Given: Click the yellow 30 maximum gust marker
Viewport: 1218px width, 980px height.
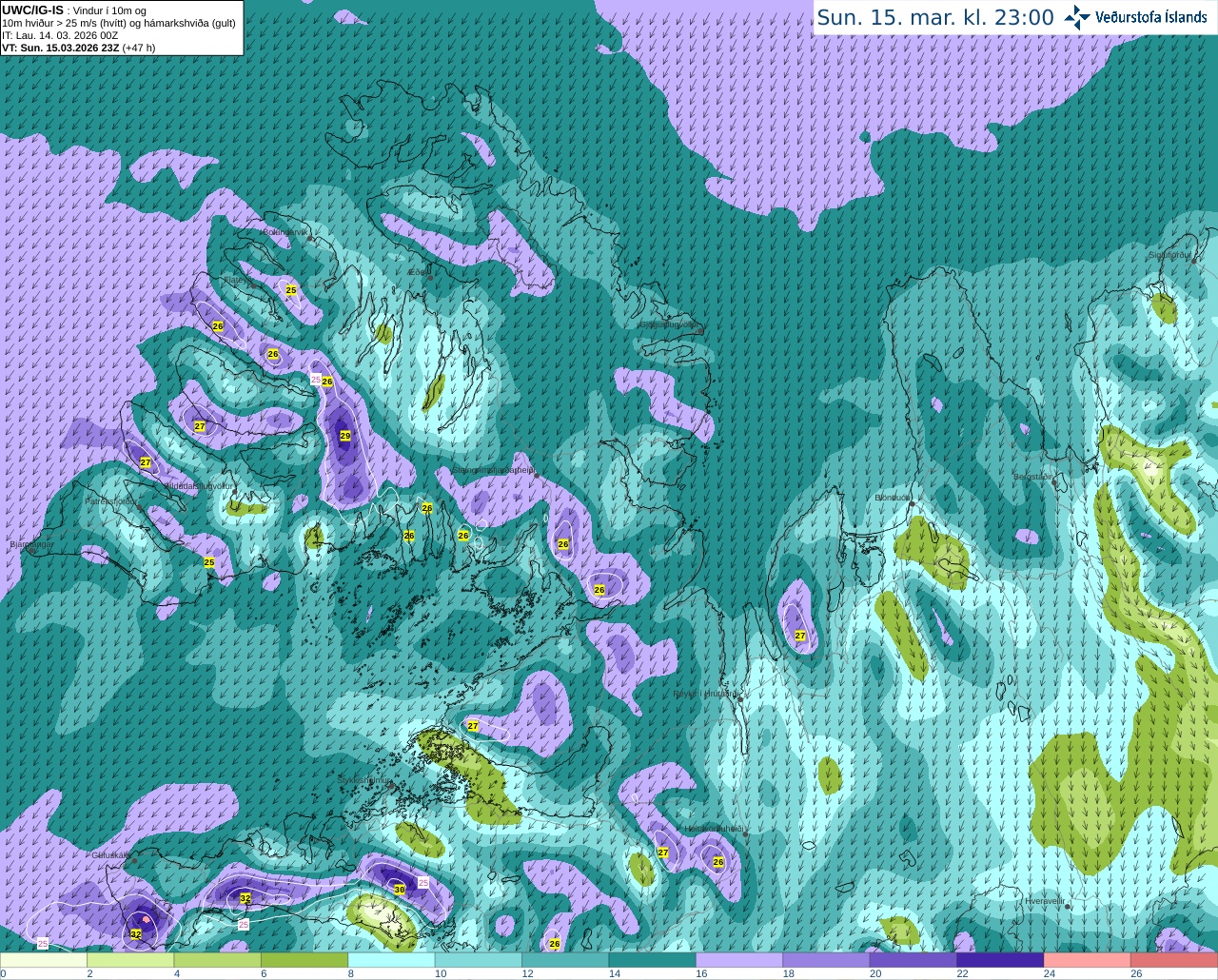Looking at the screenshot, I should tap(400, 890).
